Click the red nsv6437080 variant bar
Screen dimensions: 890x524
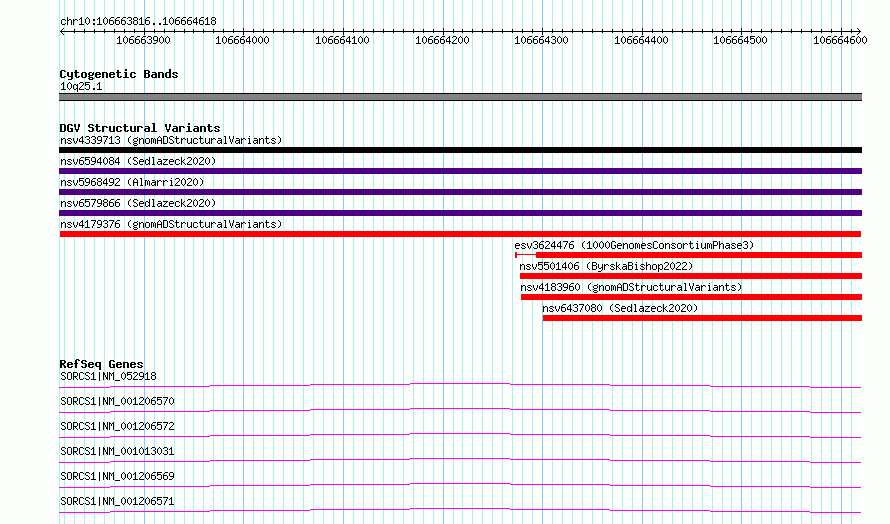click(702, 318)
